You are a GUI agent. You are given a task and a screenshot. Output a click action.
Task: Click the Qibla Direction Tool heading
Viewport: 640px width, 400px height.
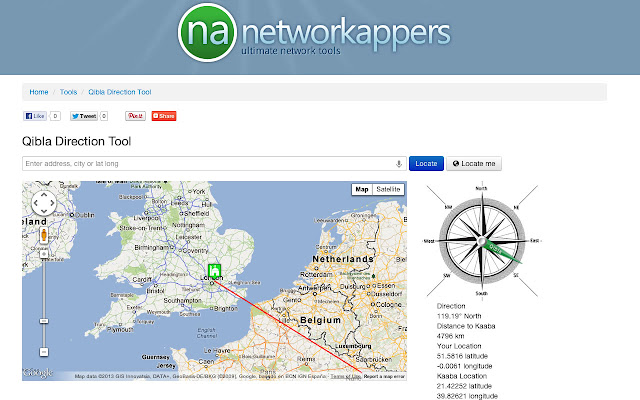click(x=76, y=141)
